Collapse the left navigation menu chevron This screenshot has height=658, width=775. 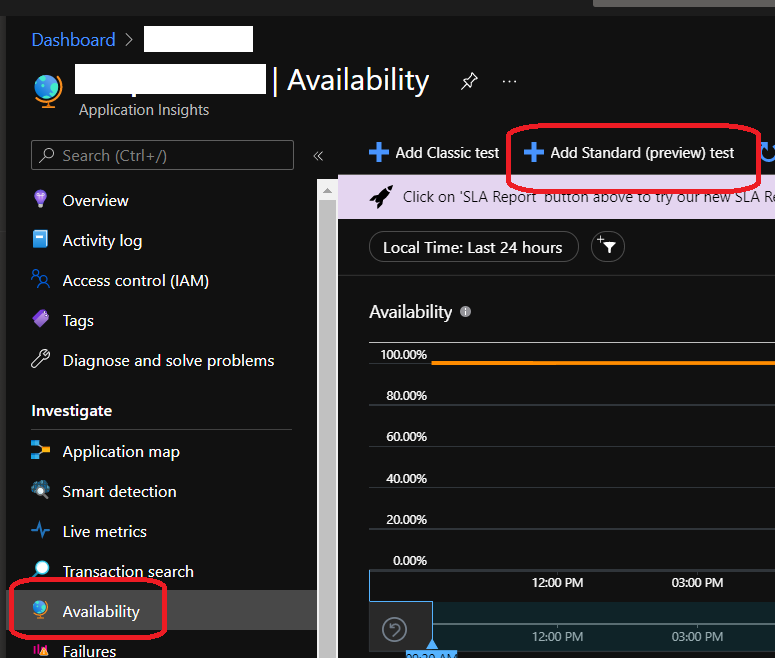pyautogui.click(x=318, y=156)
